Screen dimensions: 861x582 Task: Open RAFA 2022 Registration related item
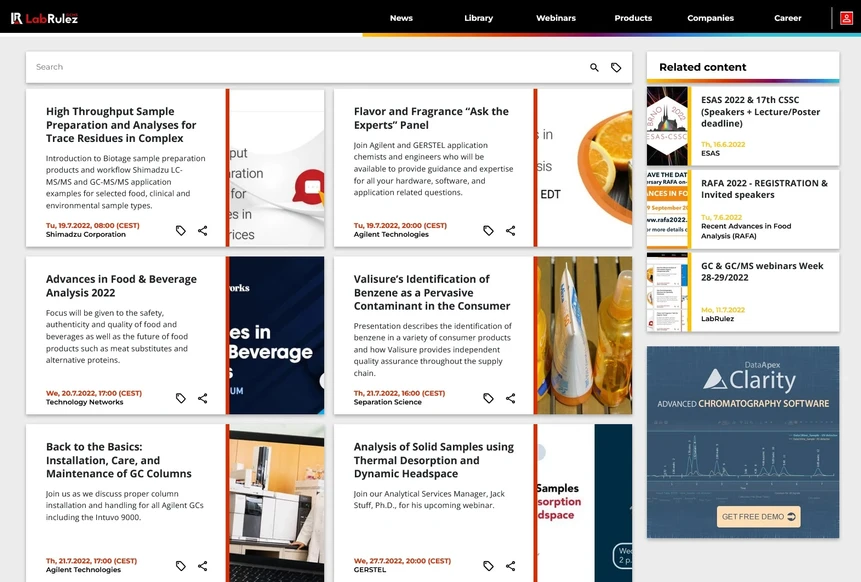[x=764, y=189]
